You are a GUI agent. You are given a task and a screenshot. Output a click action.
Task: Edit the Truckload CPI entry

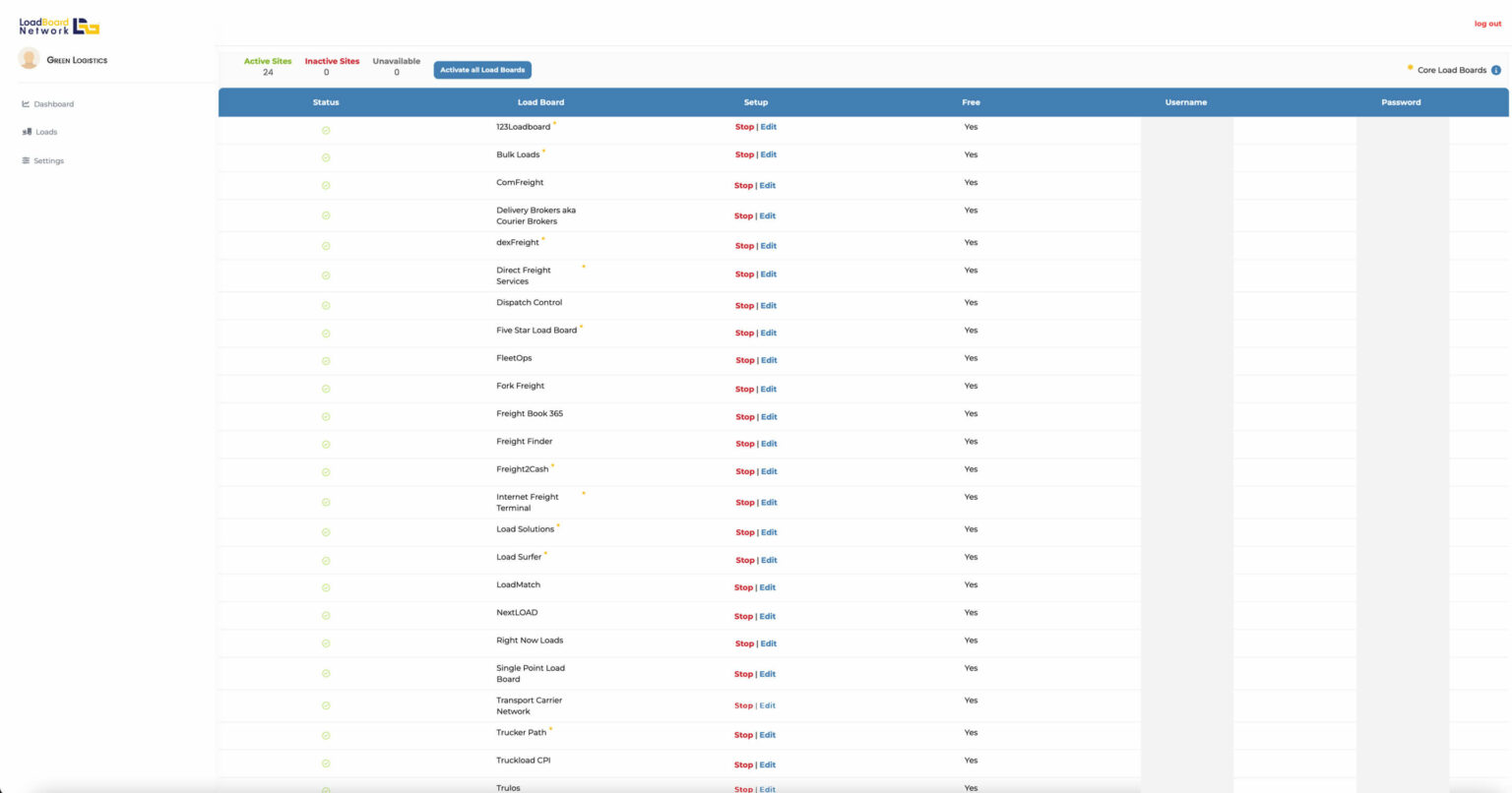(767, 764)
